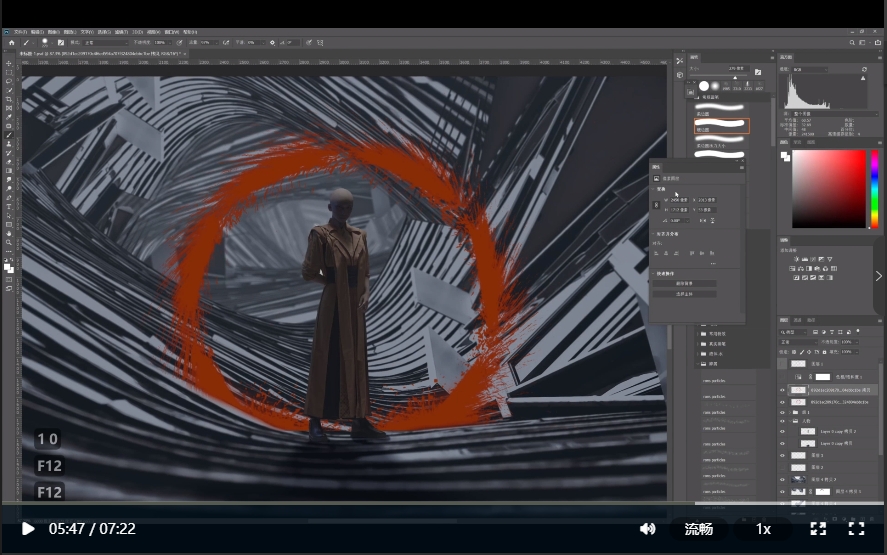Click the first quick action button in Properties
The width and height of the screenshot is (887, 555).
[684, 283]
